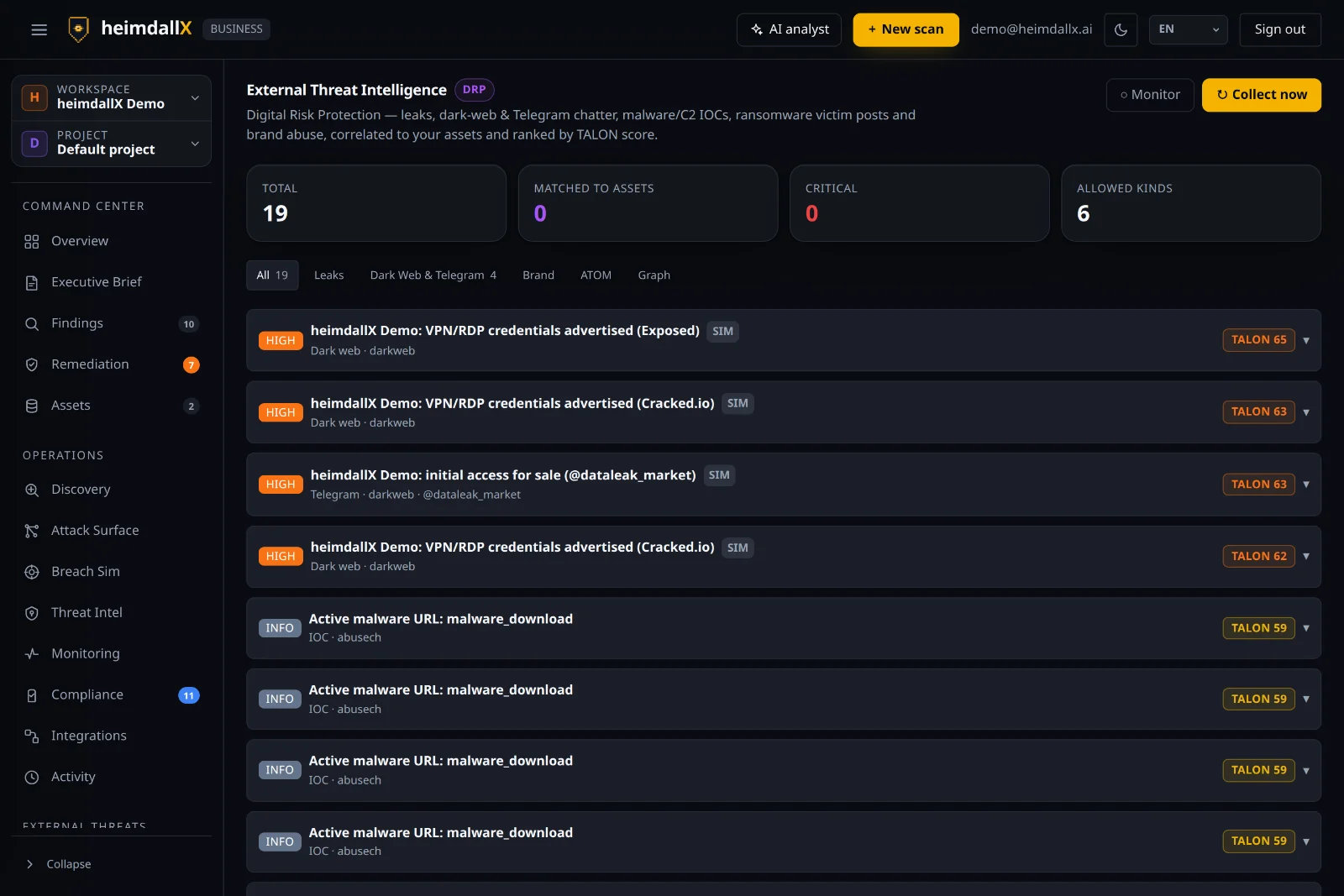Toggle dark mode moon icon
The image size is (1344, 896).
(x=1121, y=29)
